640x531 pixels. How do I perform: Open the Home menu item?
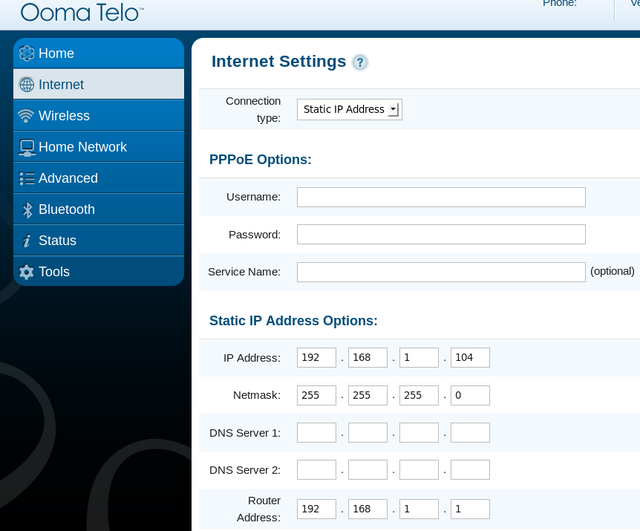click(98, 53)
